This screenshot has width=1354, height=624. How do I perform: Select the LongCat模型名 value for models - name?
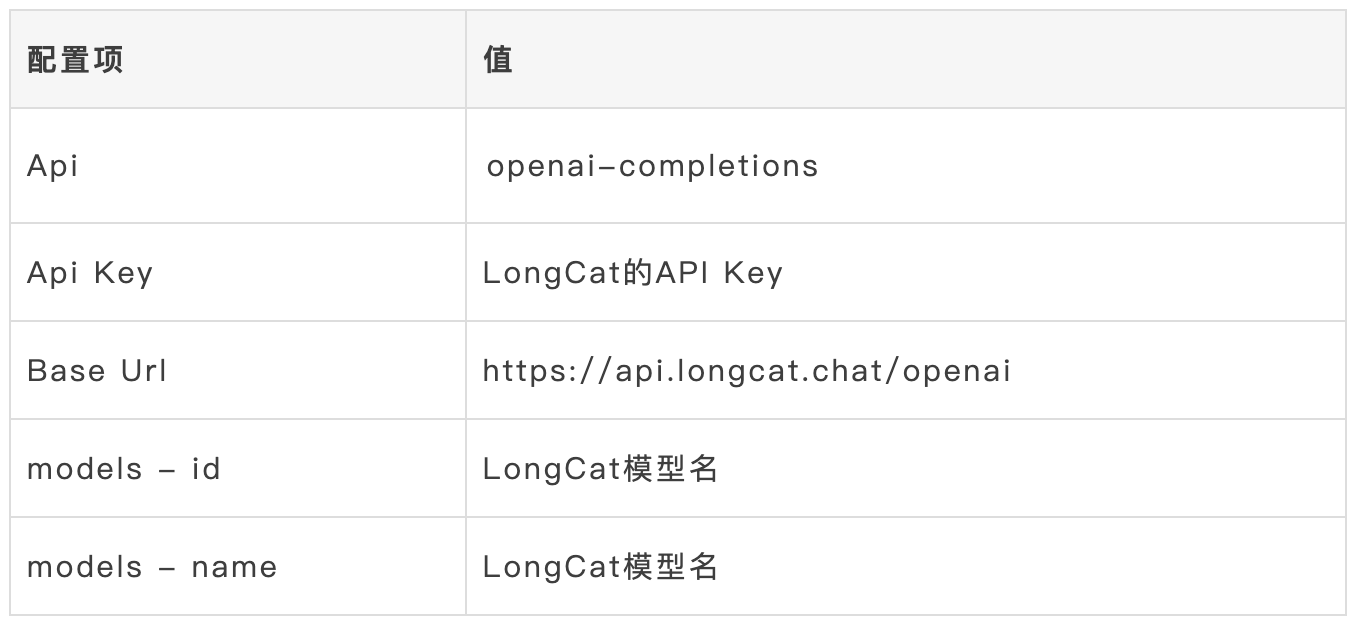(x=600, y=567)
